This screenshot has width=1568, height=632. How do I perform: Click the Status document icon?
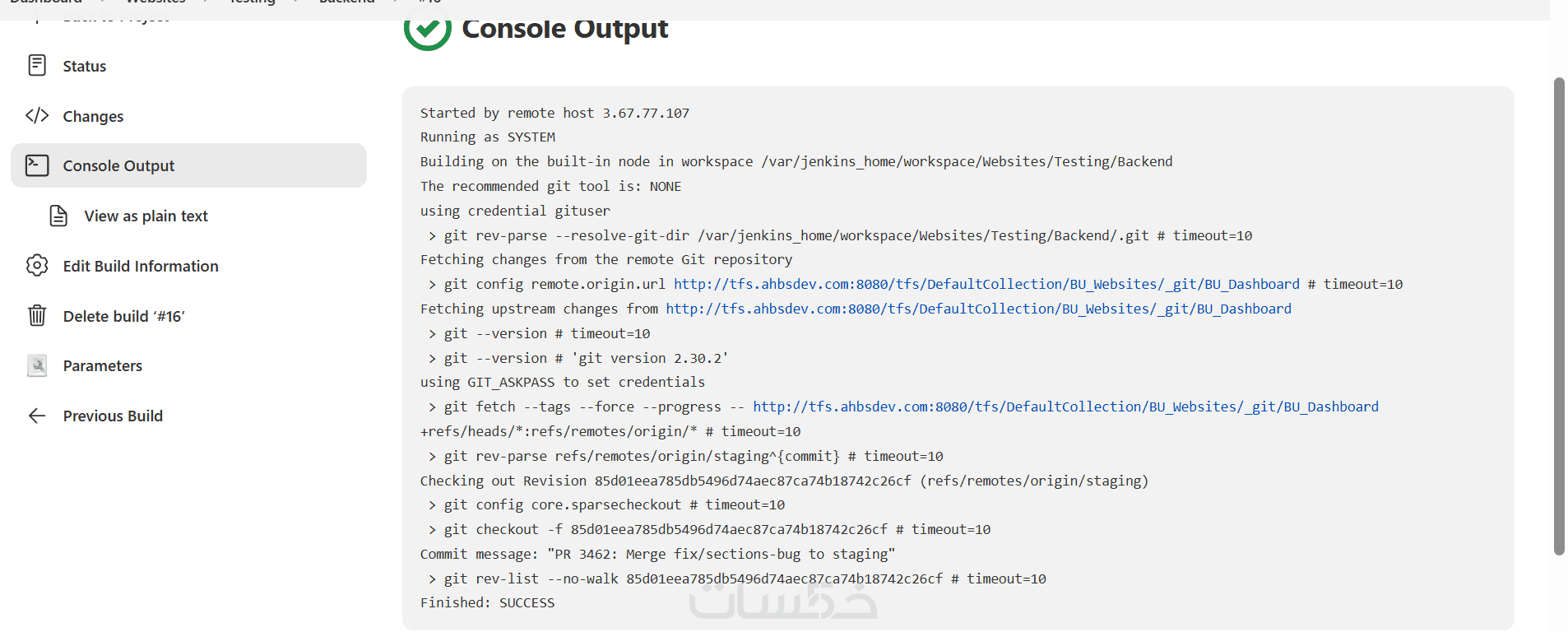coord(37,66)
